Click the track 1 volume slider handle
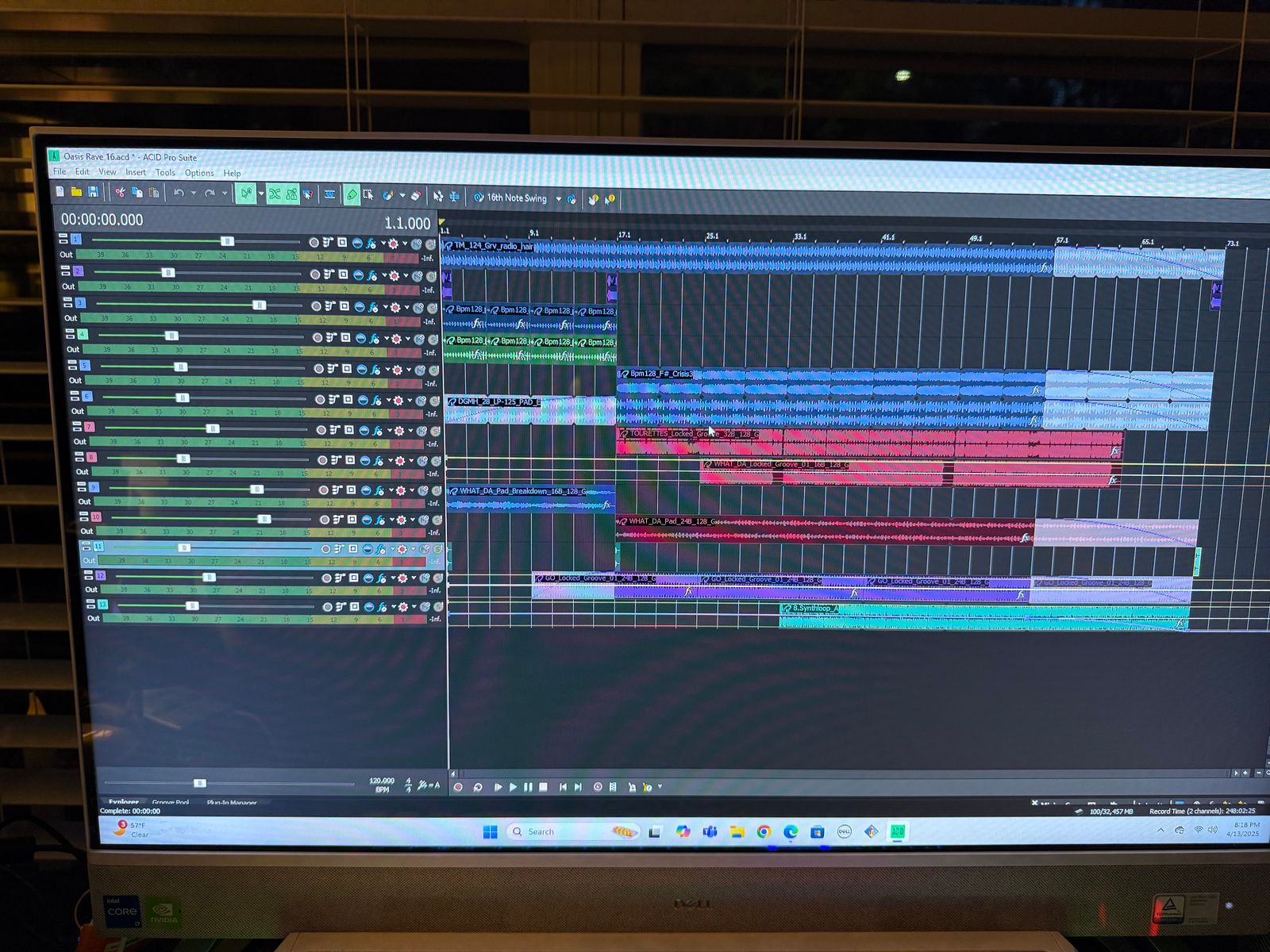 coord(227,241)
